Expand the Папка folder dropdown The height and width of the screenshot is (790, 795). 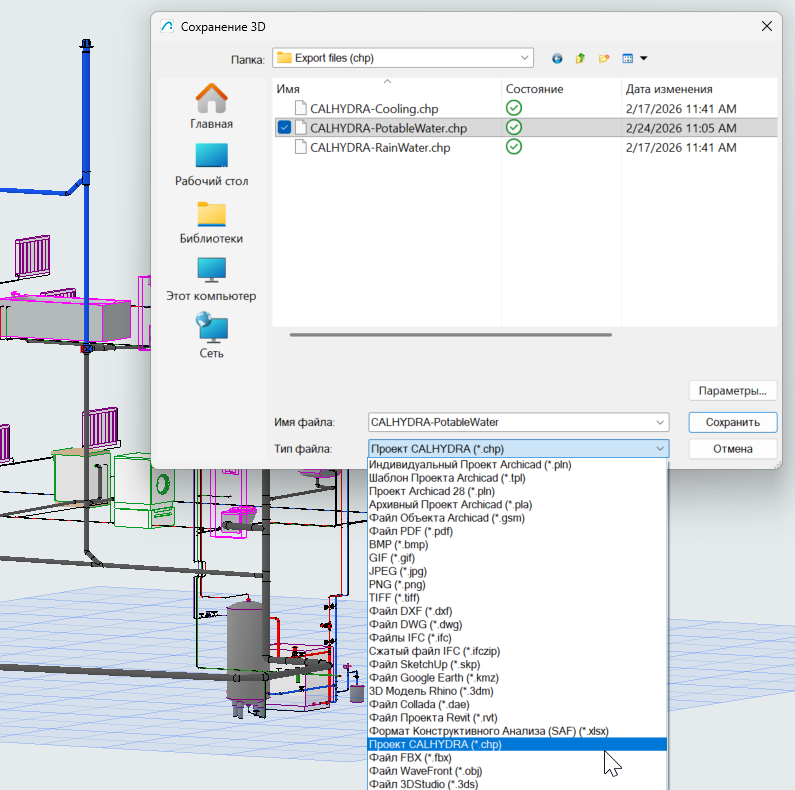(525, 58)
